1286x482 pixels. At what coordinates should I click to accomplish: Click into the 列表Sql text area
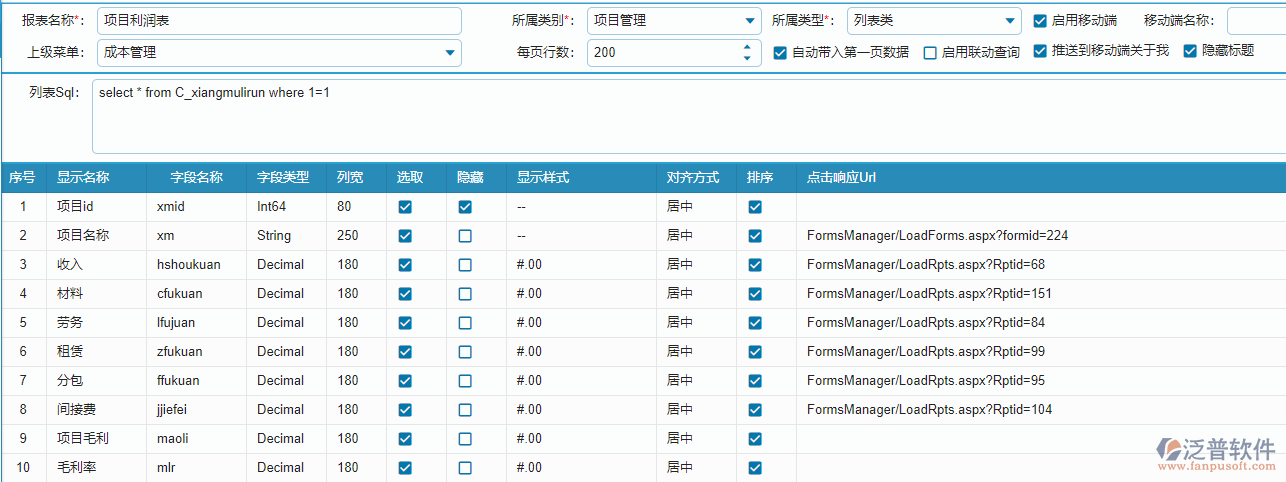point(680,115)
